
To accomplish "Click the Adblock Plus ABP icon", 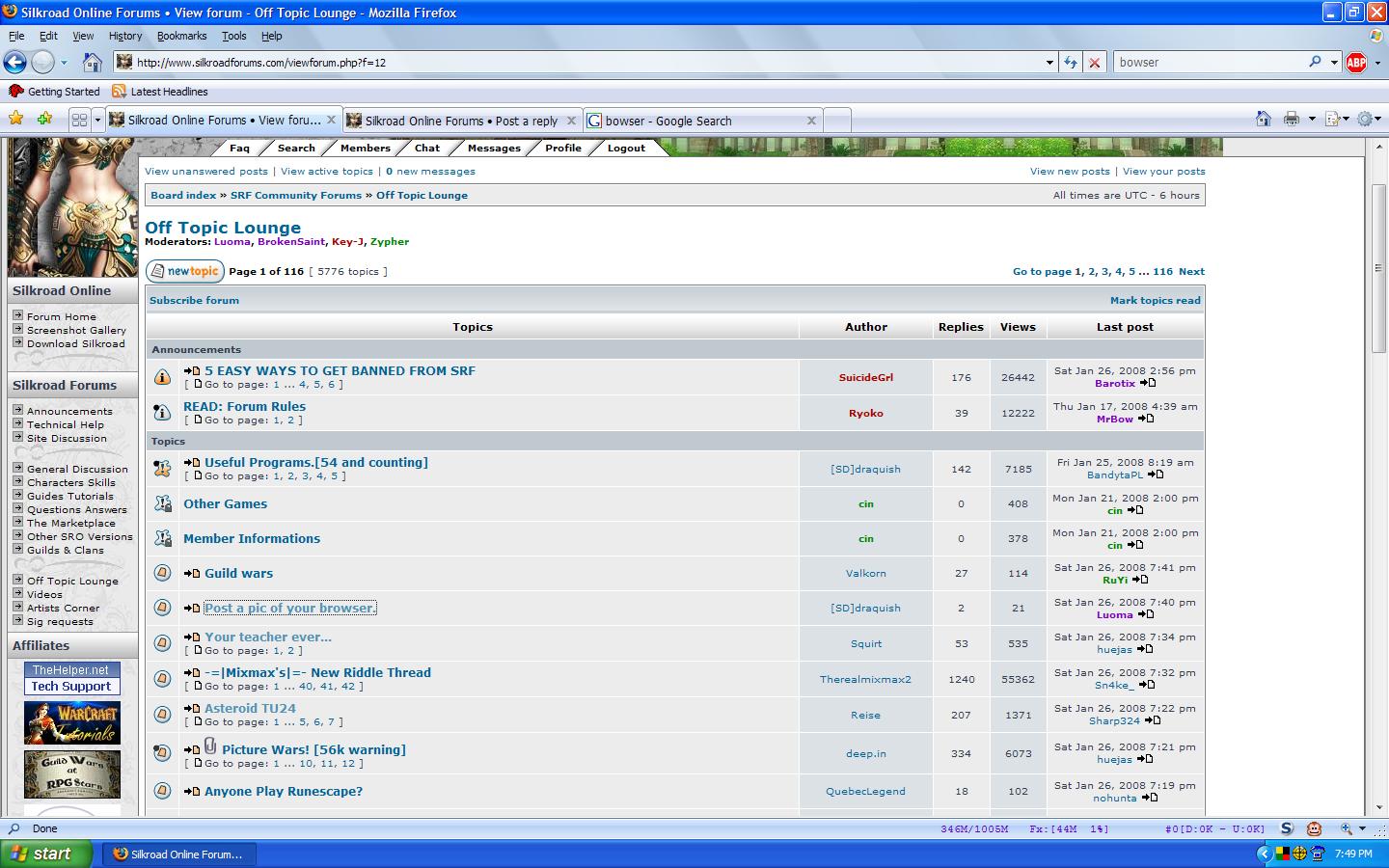I will point(1355,63).
